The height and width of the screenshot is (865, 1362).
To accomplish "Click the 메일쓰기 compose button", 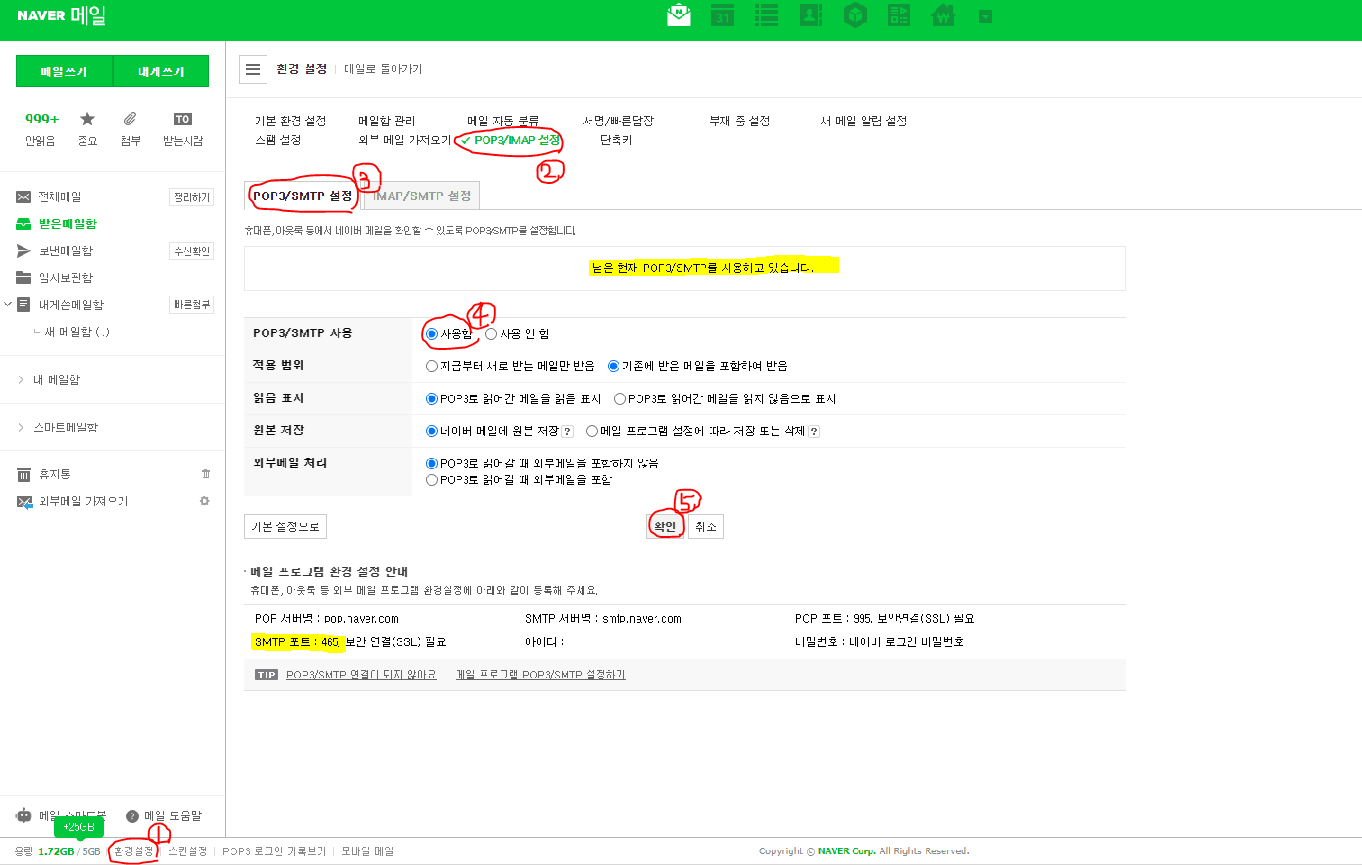I will (64, 72).
